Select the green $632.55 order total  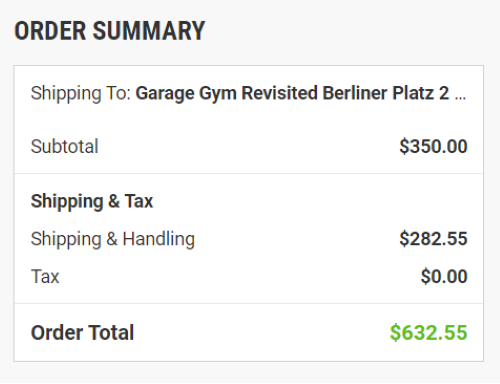click(429, 333)
